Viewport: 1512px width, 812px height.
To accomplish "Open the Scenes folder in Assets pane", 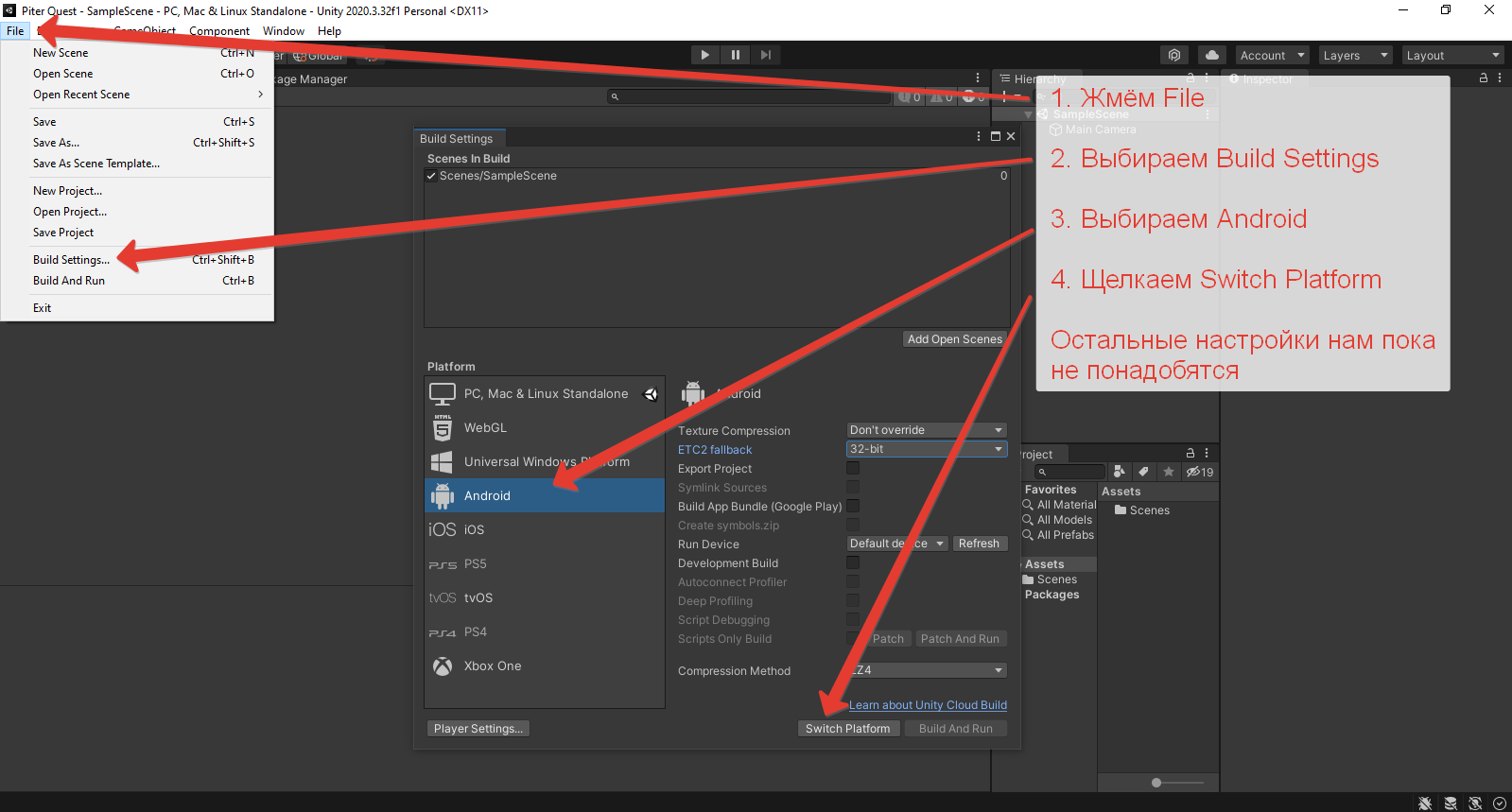I will point(1142,510).
